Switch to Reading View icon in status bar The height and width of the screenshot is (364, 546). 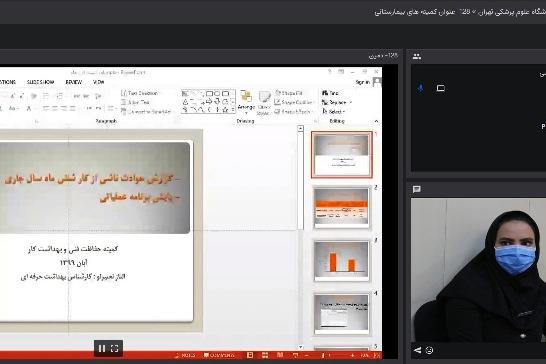pyautogui.click(x=280, y=355)
